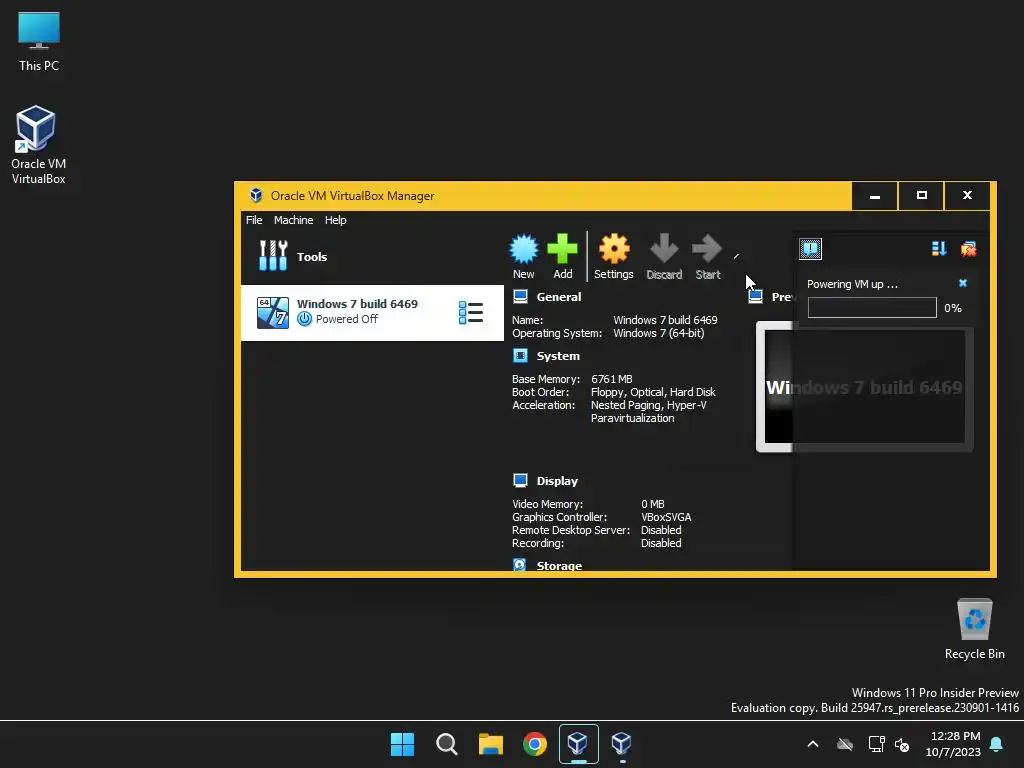Click the Storage section disk icon
Viewport: 1024px width, 768px height.
tap(520, 565)
